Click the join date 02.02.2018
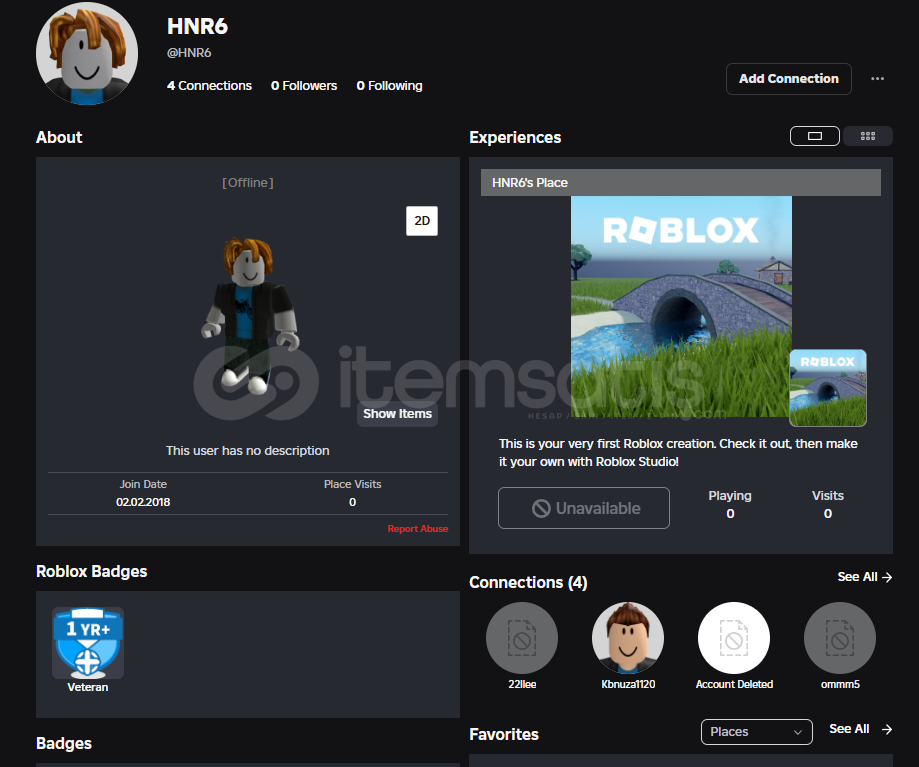919x767 pixels. 143,502
